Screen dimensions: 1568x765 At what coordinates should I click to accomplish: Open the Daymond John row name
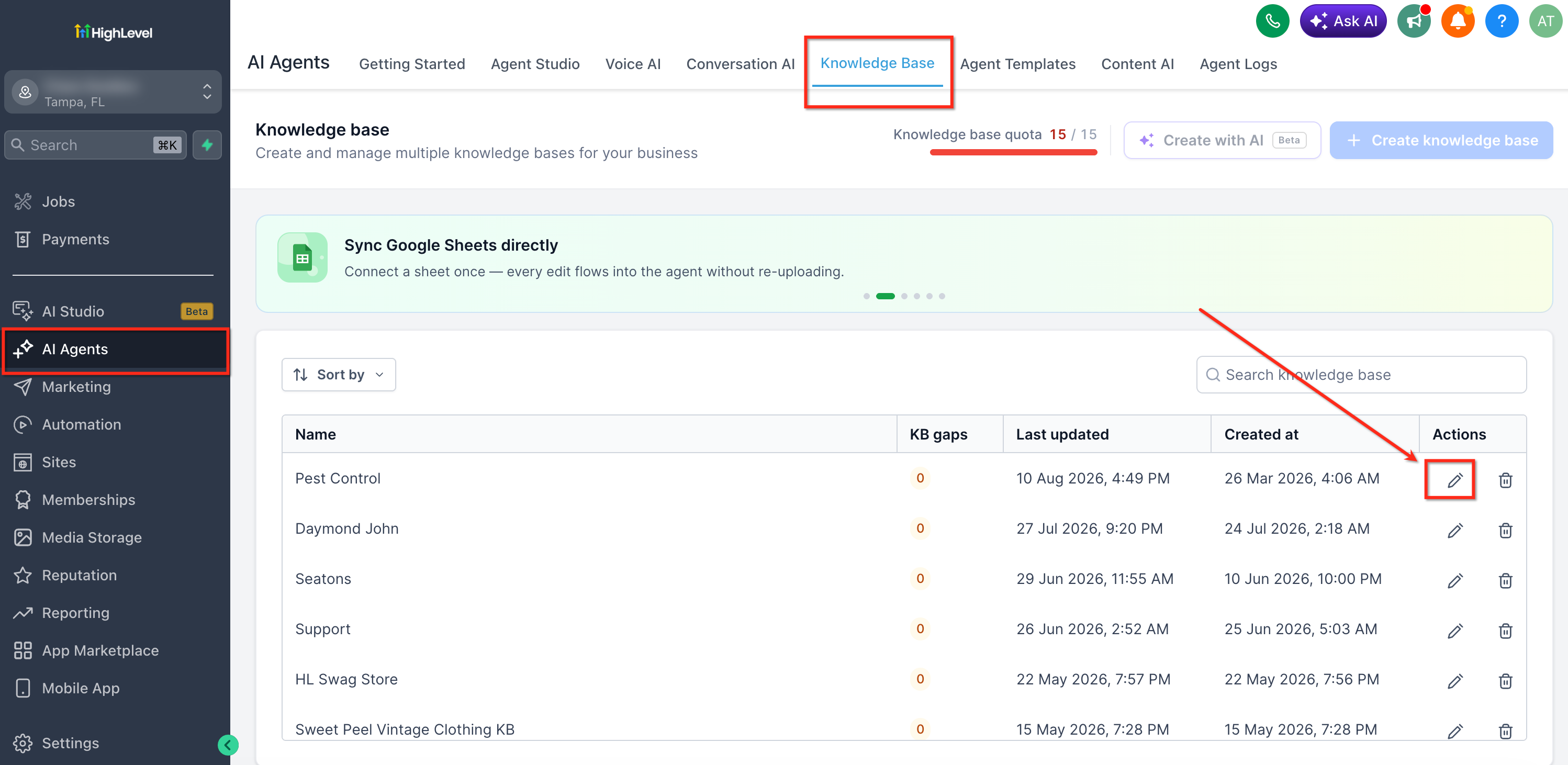pos(346,528)
